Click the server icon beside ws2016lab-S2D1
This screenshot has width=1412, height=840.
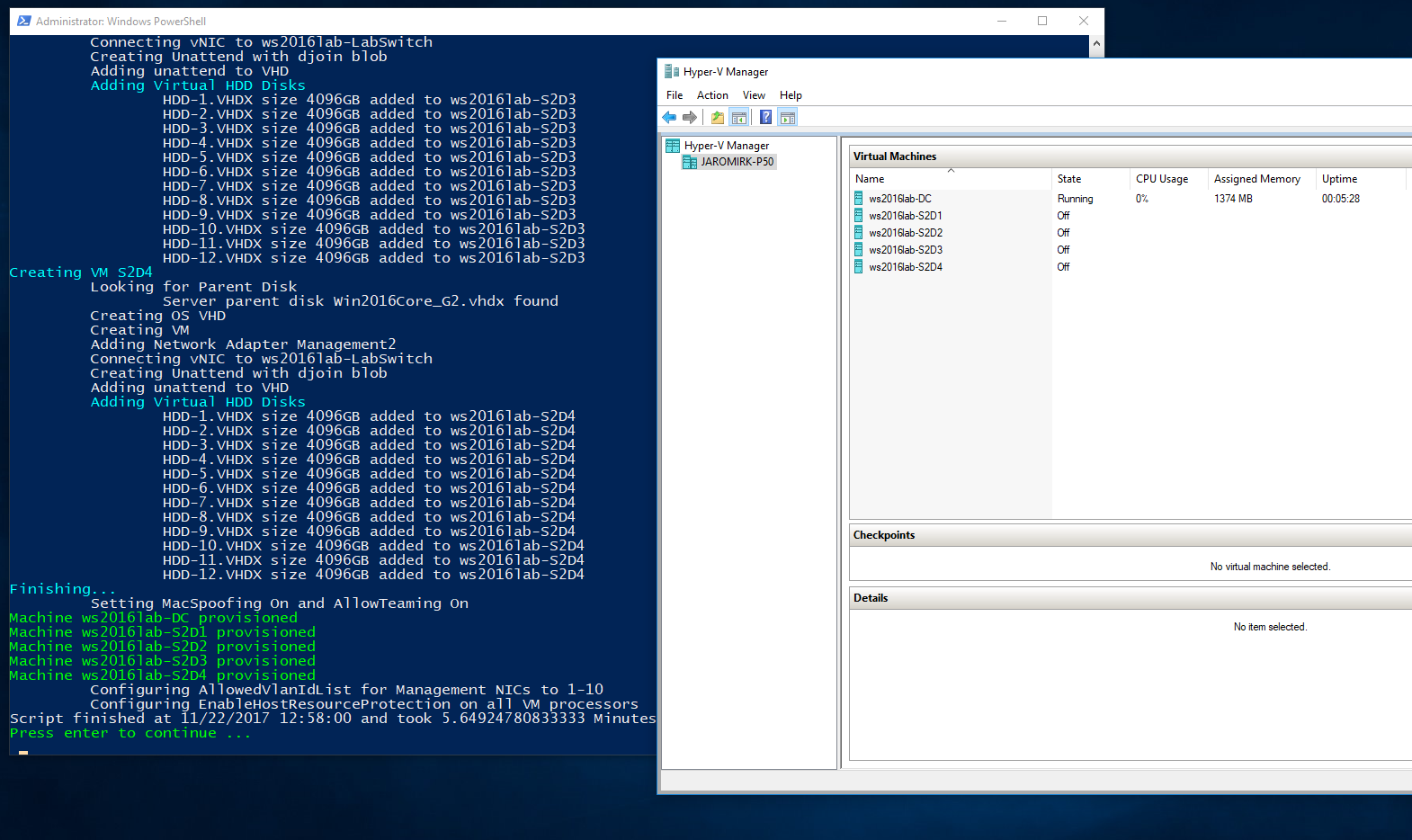pos(859,216)
